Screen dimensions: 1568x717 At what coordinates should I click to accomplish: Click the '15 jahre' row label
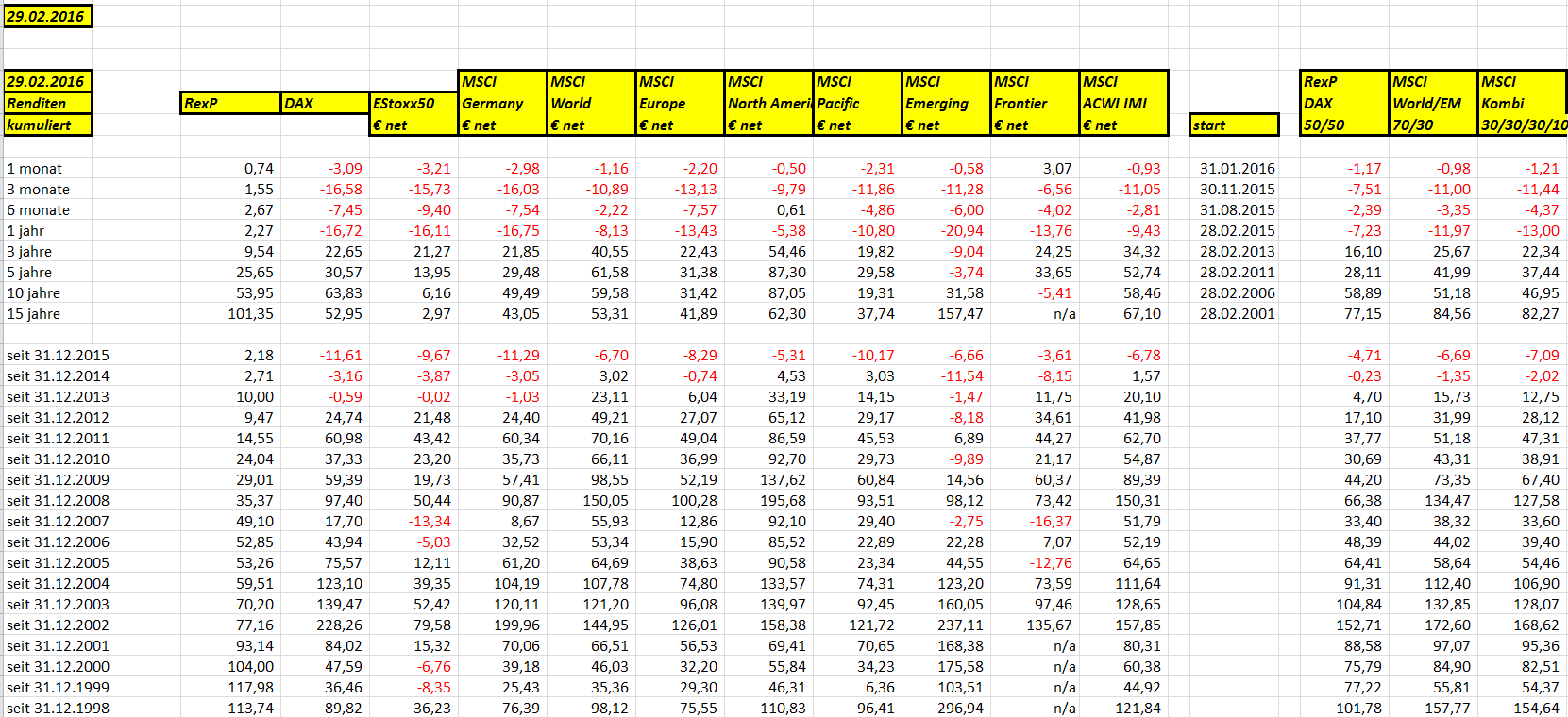tap(34, 313)
